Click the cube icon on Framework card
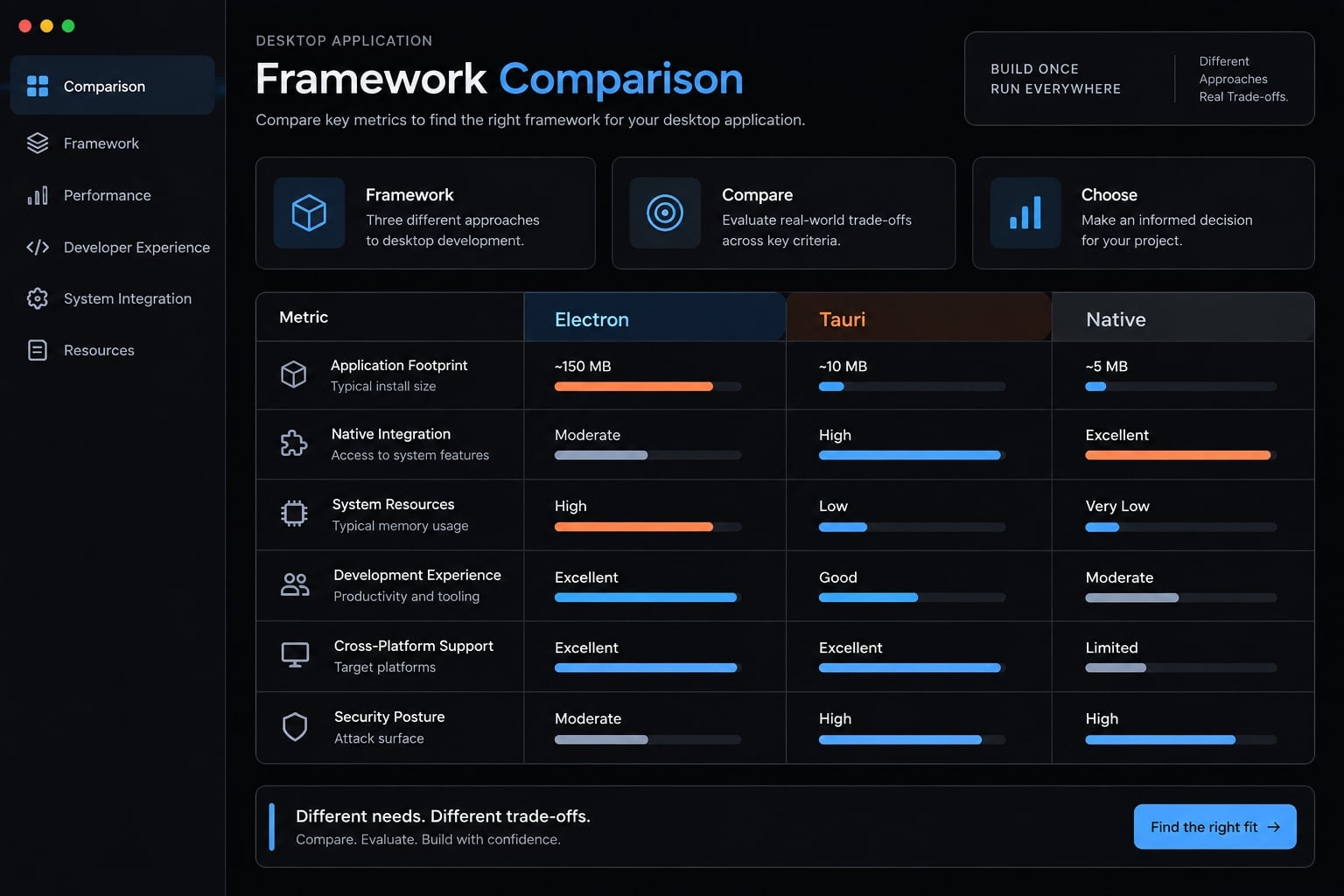The width and height of the screenshot is (1344, 896). coord(309,213)
